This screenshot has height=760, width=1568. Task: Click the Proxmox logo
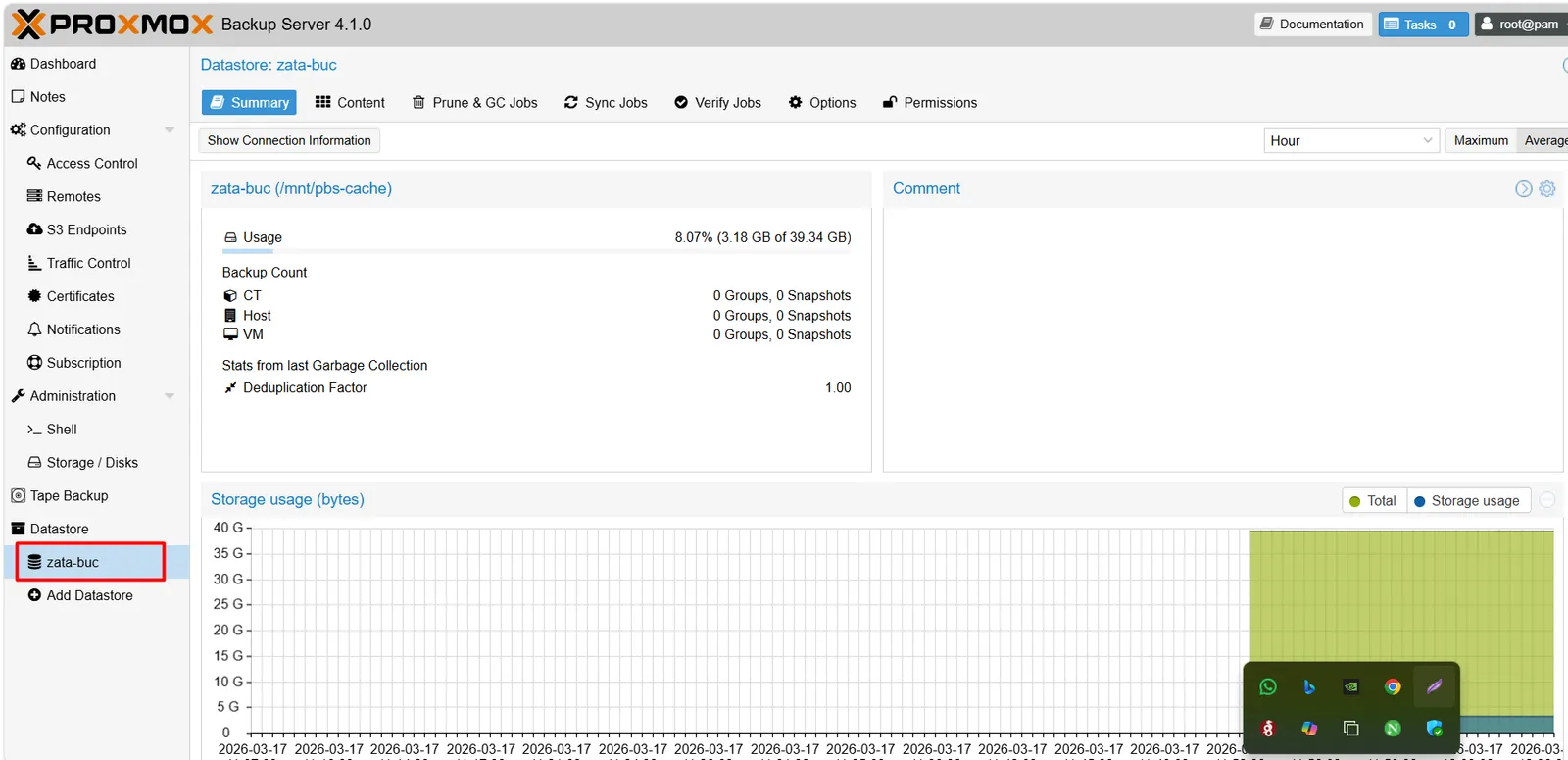pos(112,25)
